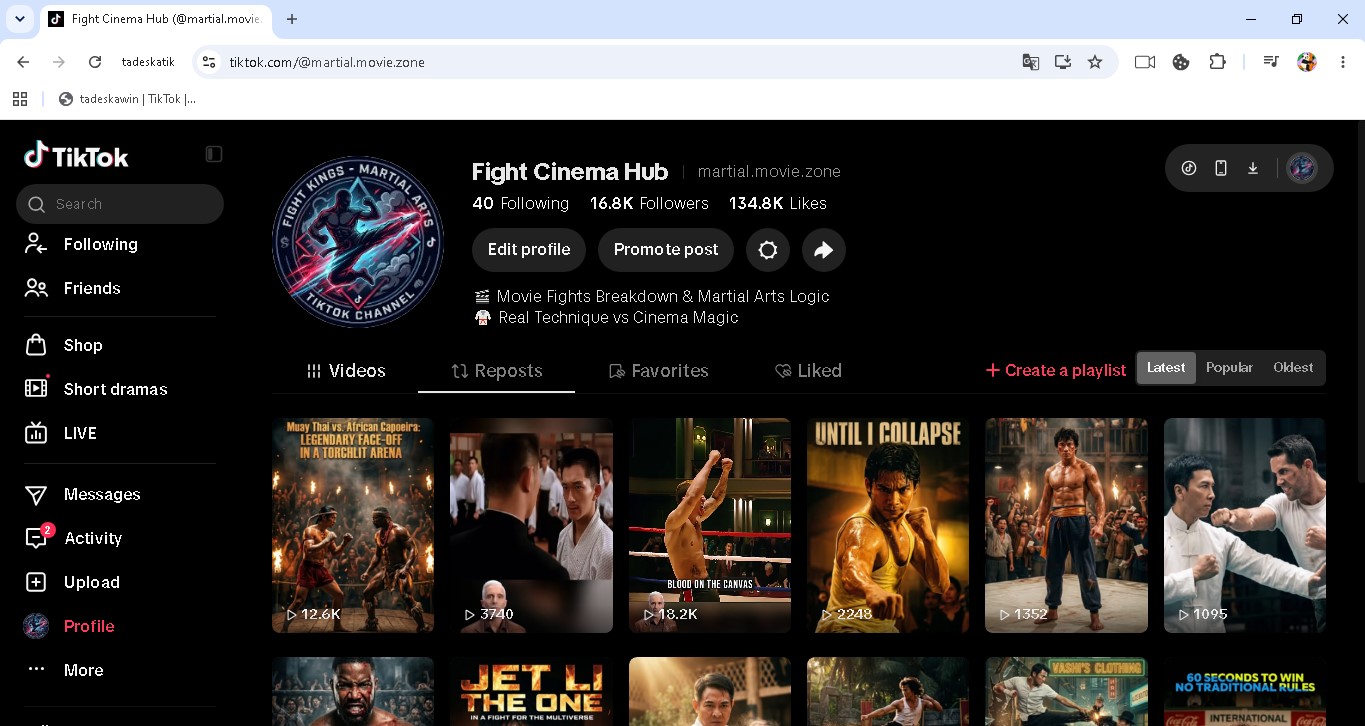Click Create a playlist
Viewport: 1365px width, 726px height.
1056,370
